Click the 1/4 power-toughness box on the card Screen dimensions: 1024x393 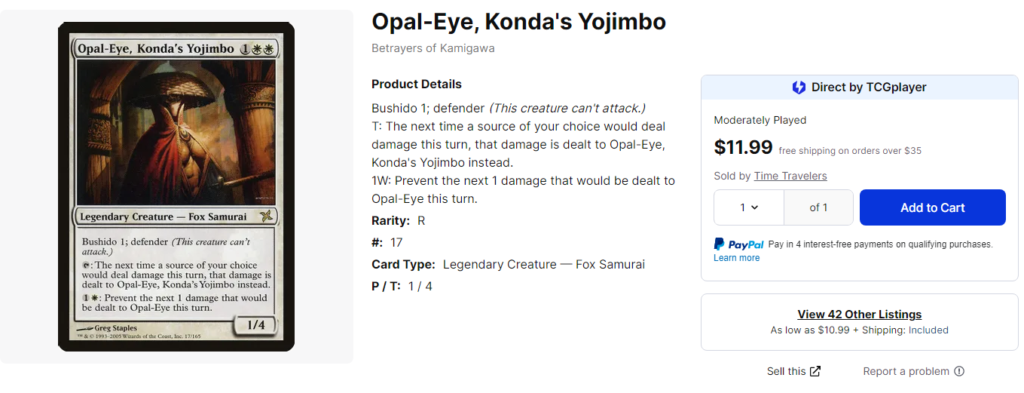coord(253,323)
